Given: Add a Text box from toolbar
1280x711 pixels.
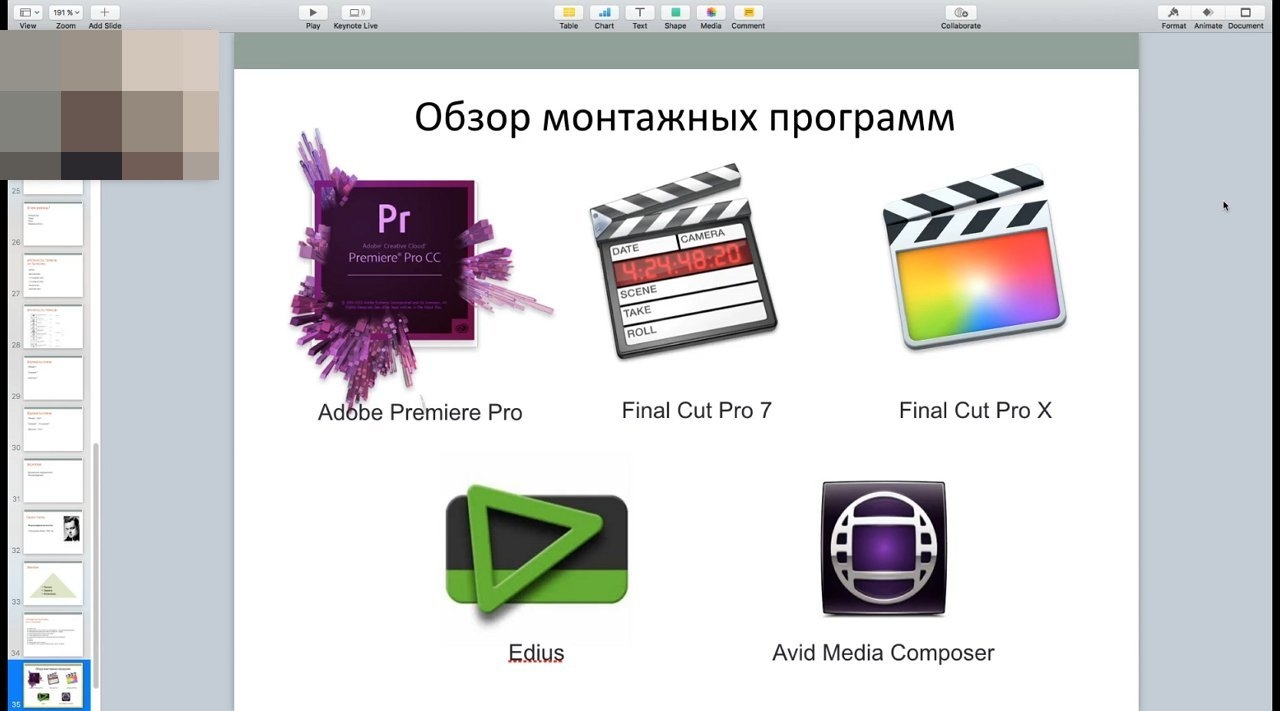Looking at the screenshot, I should tap(640, 12).
